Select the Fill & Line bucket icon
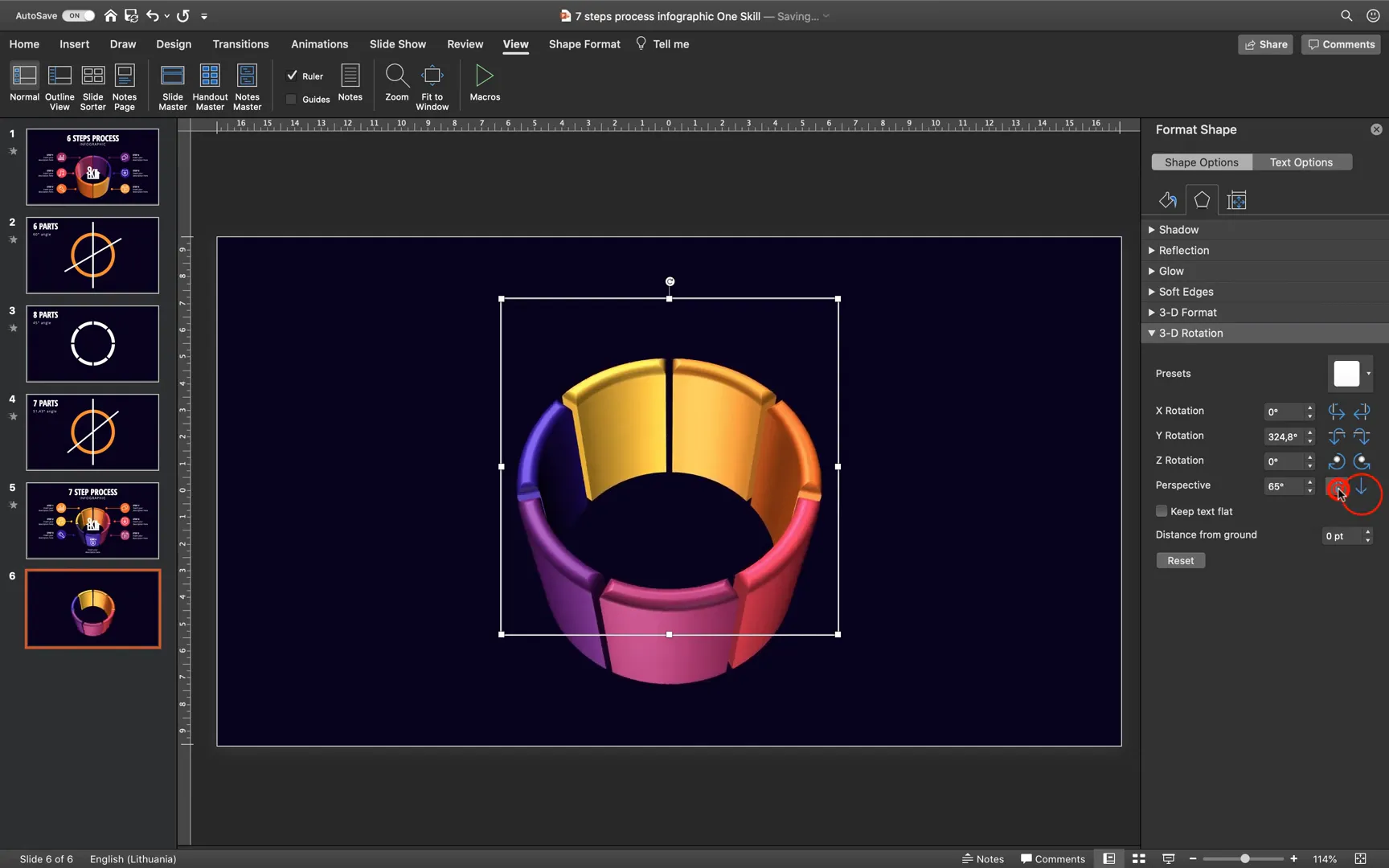The width and height of the screenshot is (1389, 868). [x=1168, y=199]
